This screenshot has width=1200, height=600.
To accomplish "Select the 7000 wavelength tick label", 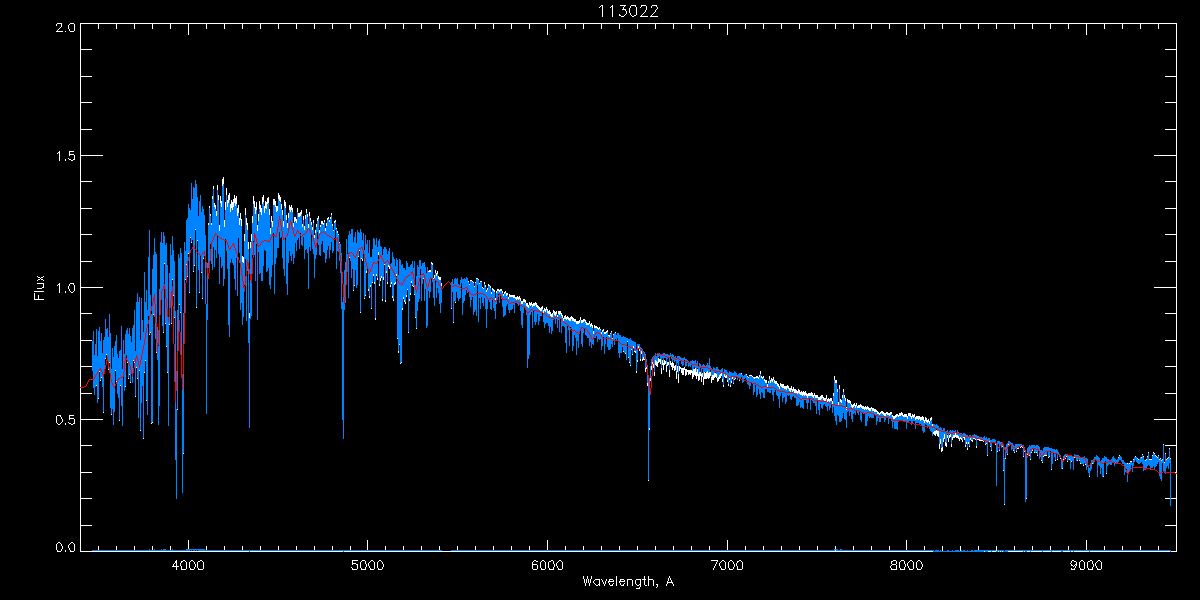I will 727,565.
